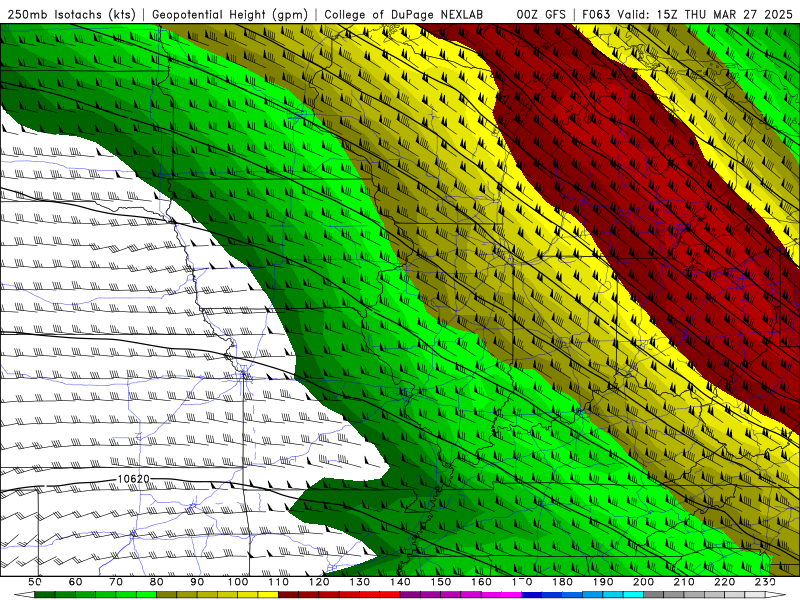Click the 190 tick label on colorbar
Image resolution: width=800 pixels, height=600 pixels.
click(603, 582)
